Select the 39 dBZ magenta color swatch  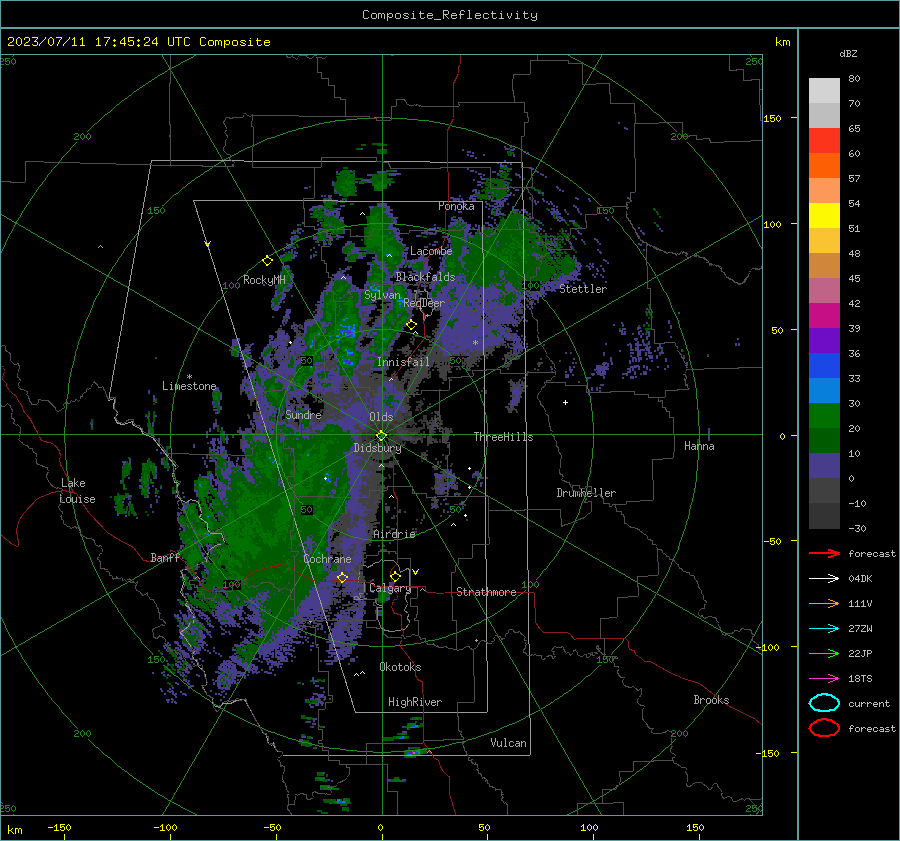click(824, 315)
